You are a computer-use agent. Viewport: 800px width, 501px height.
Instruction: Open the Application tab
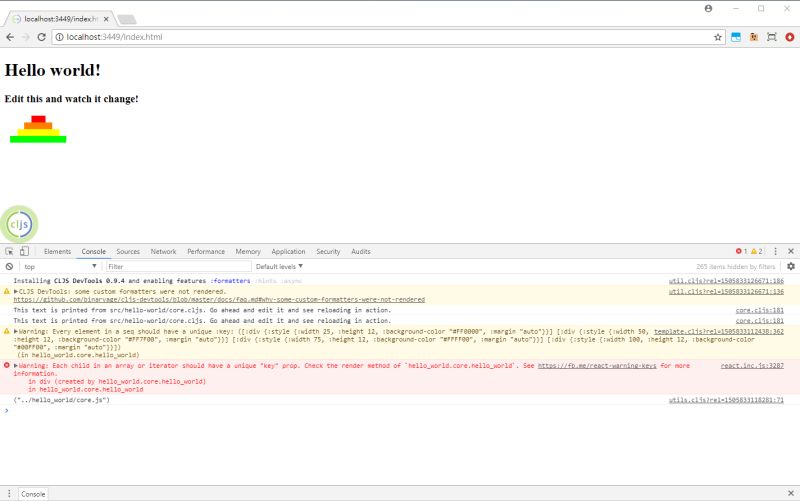pyautogui.click(x=288, y=252)
